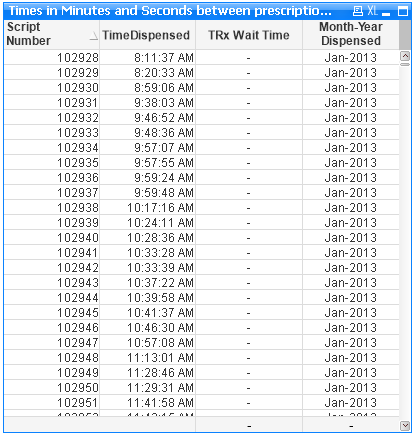Click time value 10:33:28 AM

tap(161, 253)
